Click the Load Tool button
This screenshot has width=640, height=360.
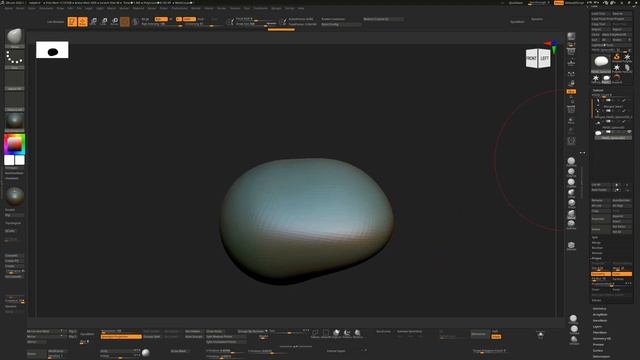pos(601,13)
